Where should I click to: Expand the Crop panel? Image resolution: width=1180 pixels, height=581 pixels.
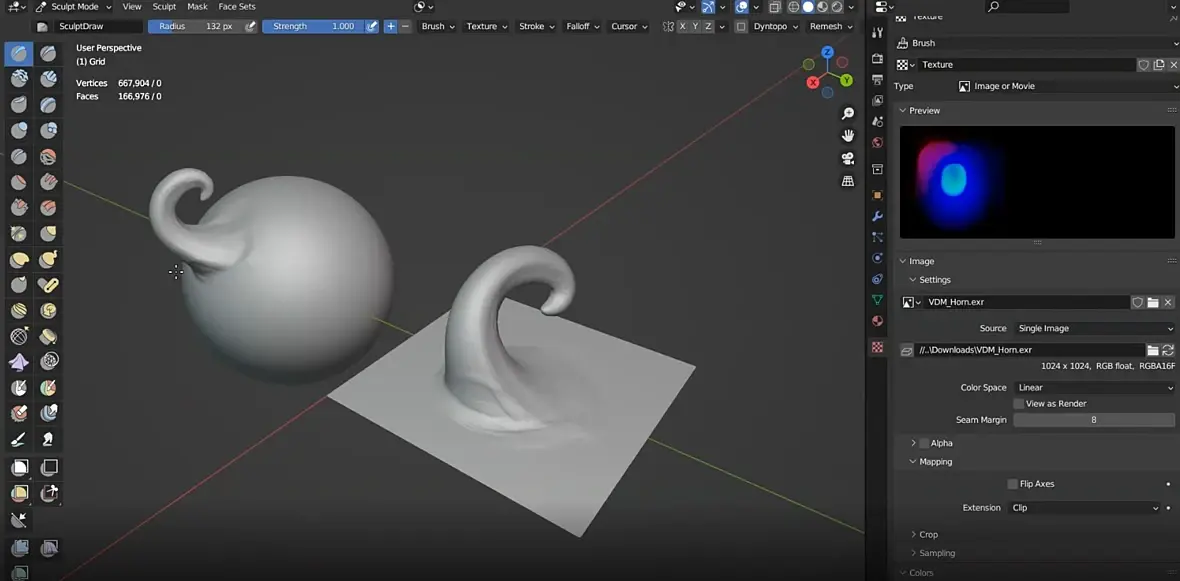pos(928,535)
